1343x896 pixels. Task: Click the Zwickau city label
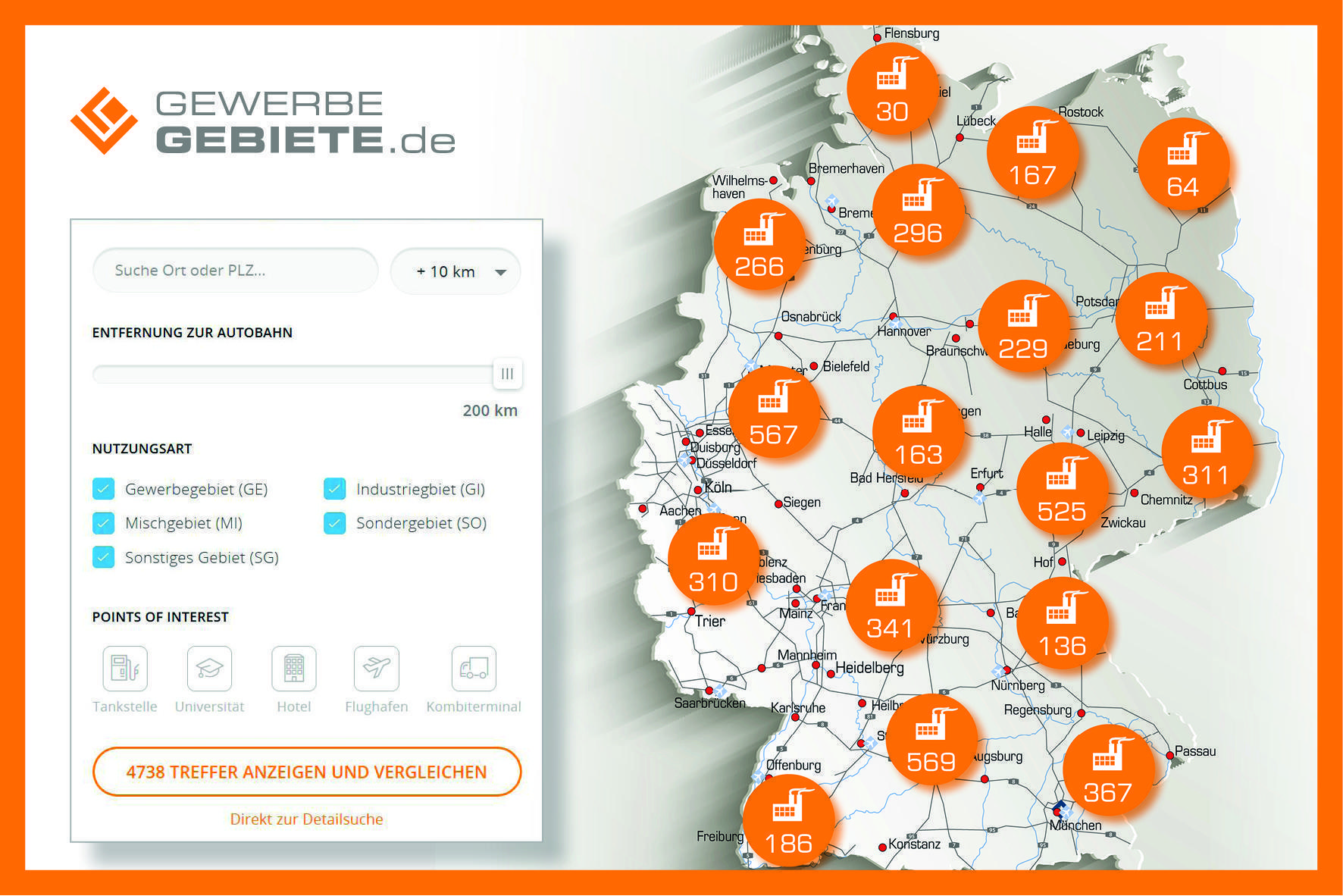click(1123, 523)
